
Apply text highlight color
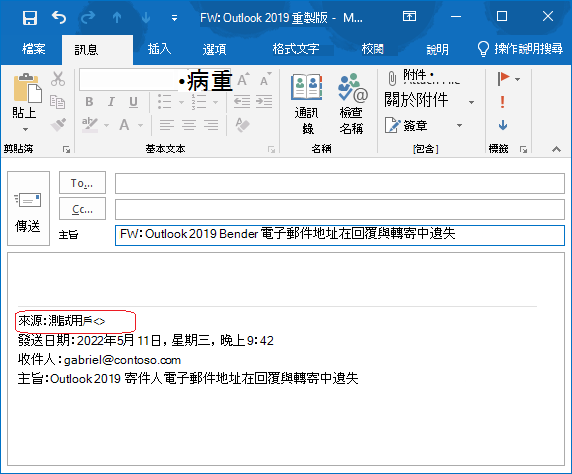point(90,125)
